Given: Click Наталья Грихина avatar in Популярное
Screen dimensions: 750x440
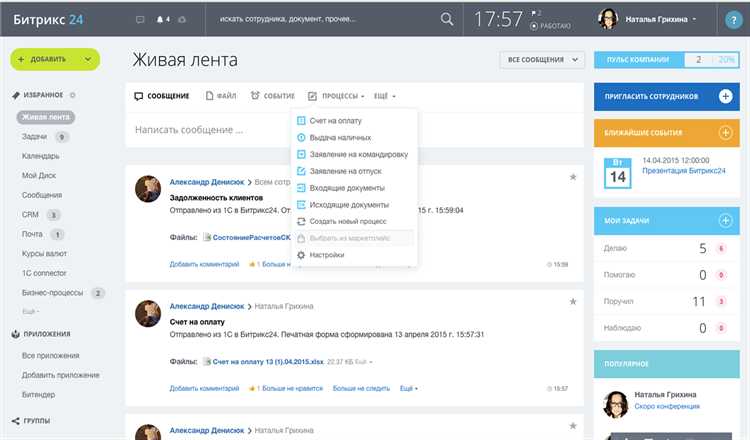Looking at the screenshot, I should coord(616,405).
